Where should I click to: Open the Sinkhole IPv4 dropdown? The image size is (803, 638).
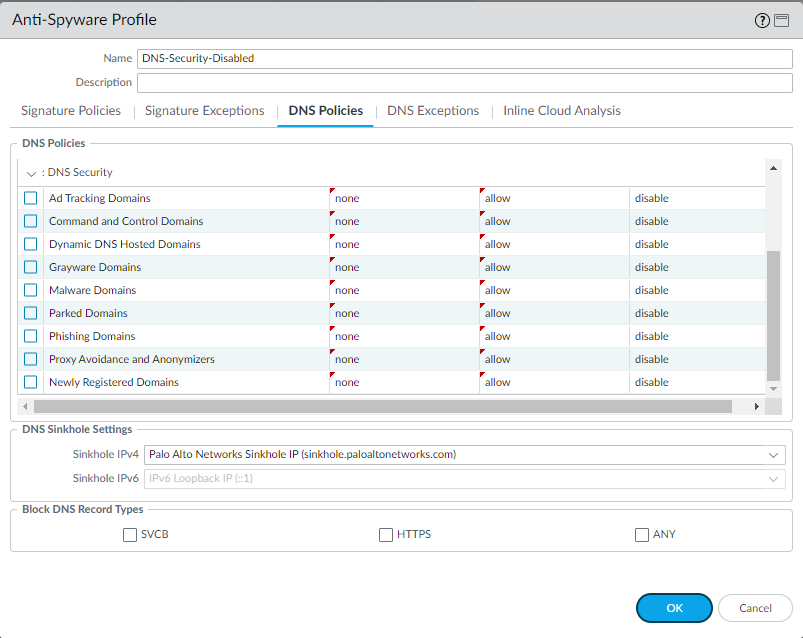click(773, 455)
